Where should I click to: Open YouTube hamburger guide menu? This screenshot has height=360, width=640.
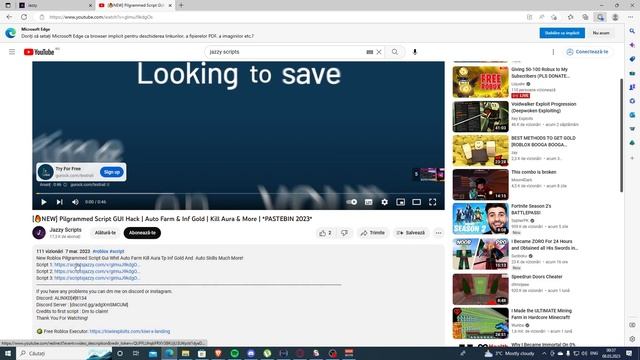click(x=12, y=52)
